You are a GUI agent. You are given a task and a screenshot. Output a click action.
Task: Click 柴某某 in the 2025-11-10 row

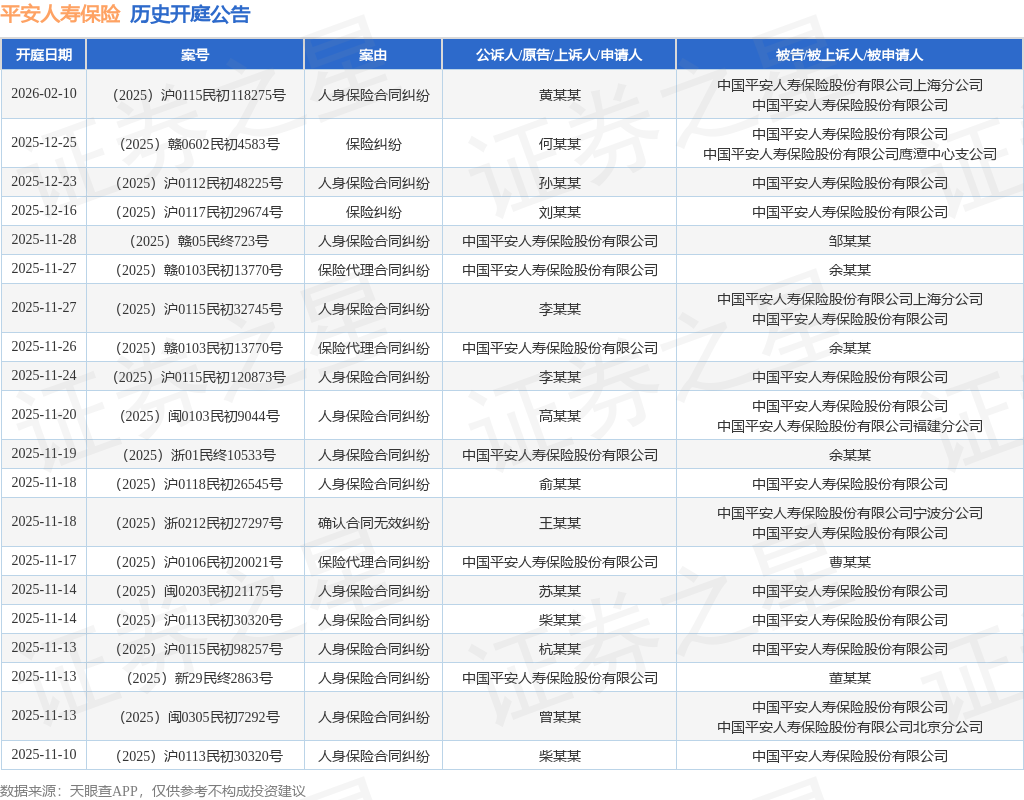[x=560, y=756]
